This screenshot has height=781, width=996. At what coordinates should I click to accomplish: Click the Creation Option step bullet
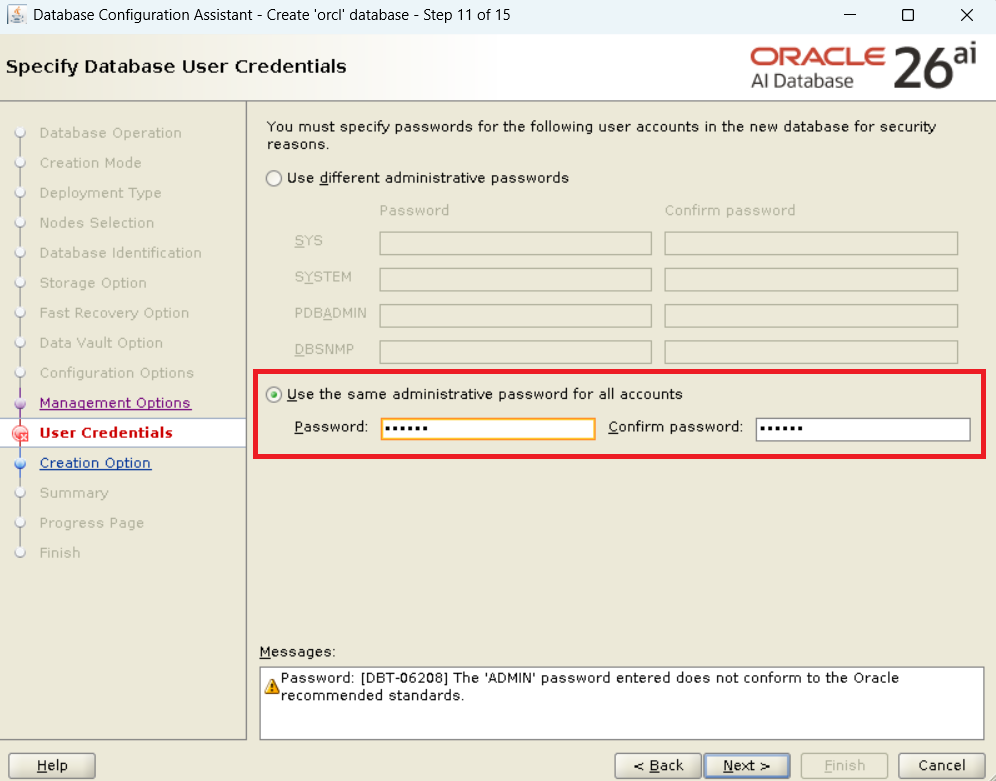coord(19,463)
